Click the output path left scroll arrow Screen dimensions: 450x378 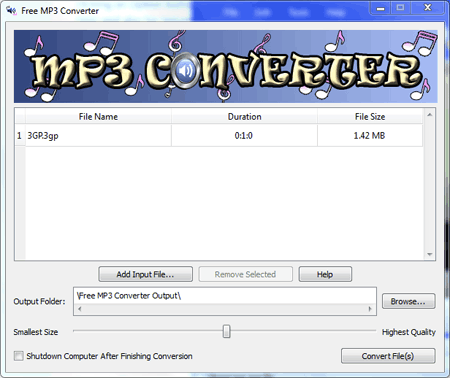pos(79,309)
